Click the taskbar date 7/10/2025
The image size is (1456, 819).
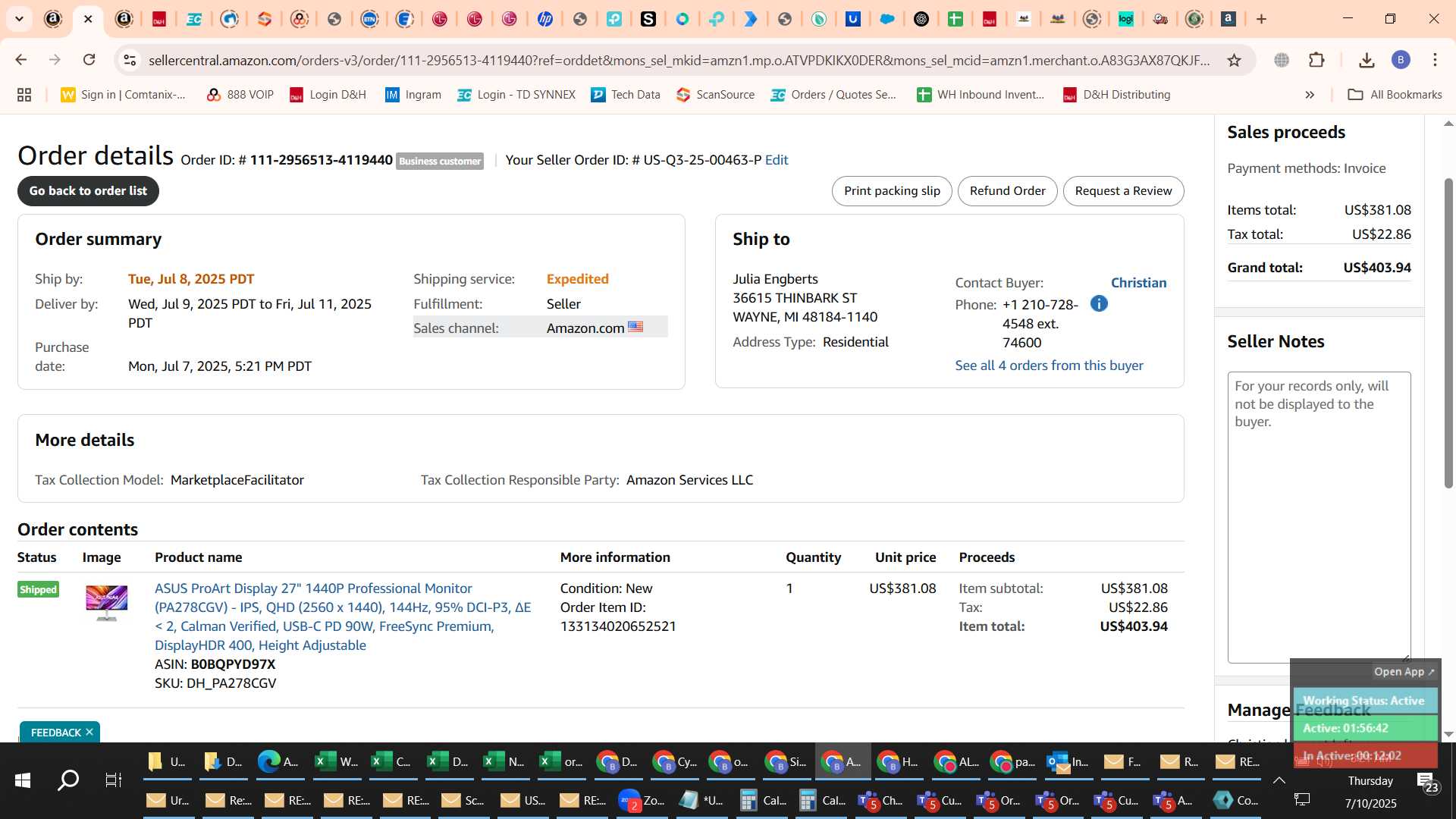pyautogui.click(x=1370, y=804)
